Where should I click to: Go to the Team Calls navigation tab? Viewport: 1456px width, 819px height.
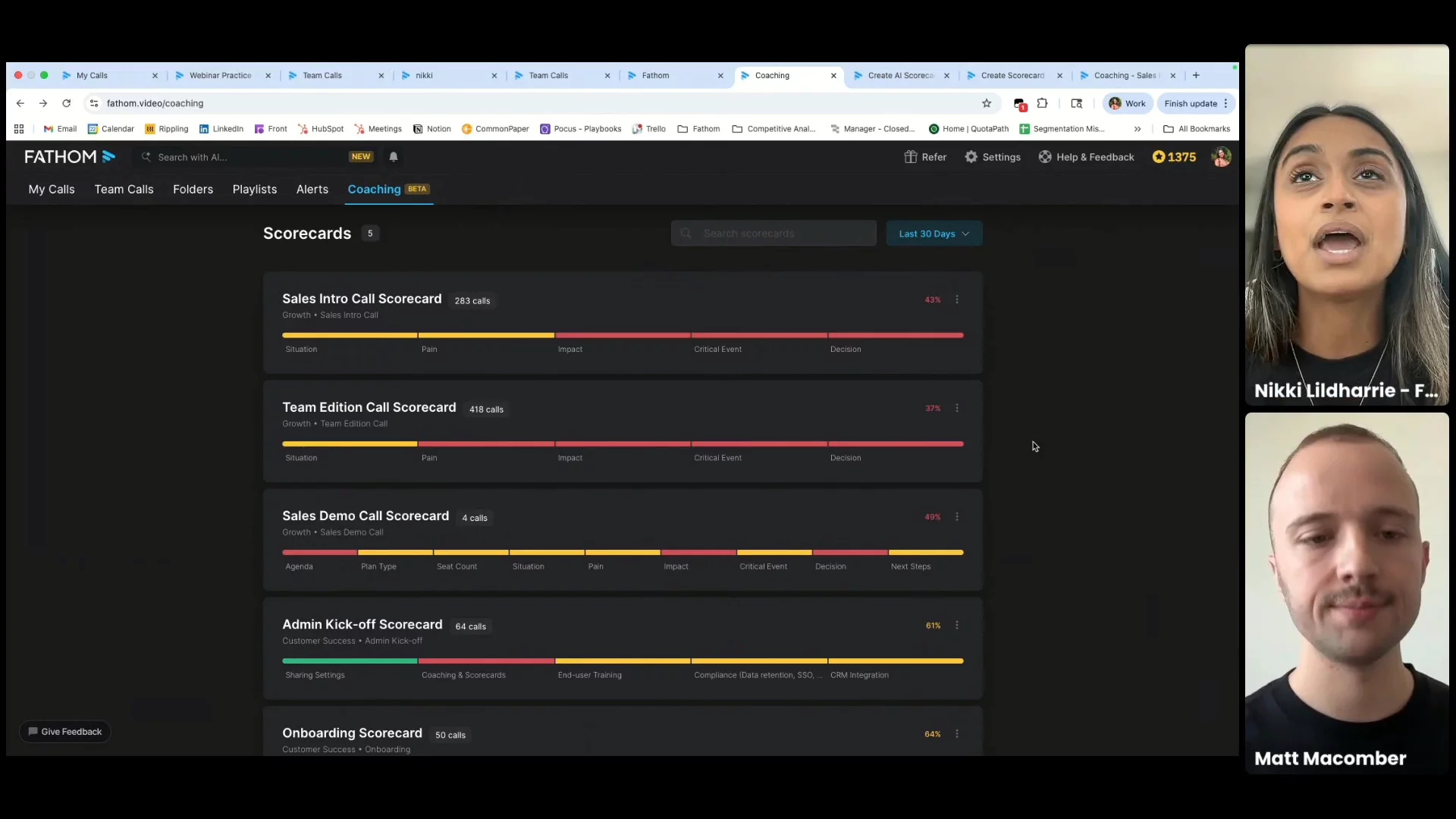[x=124, y=190]
